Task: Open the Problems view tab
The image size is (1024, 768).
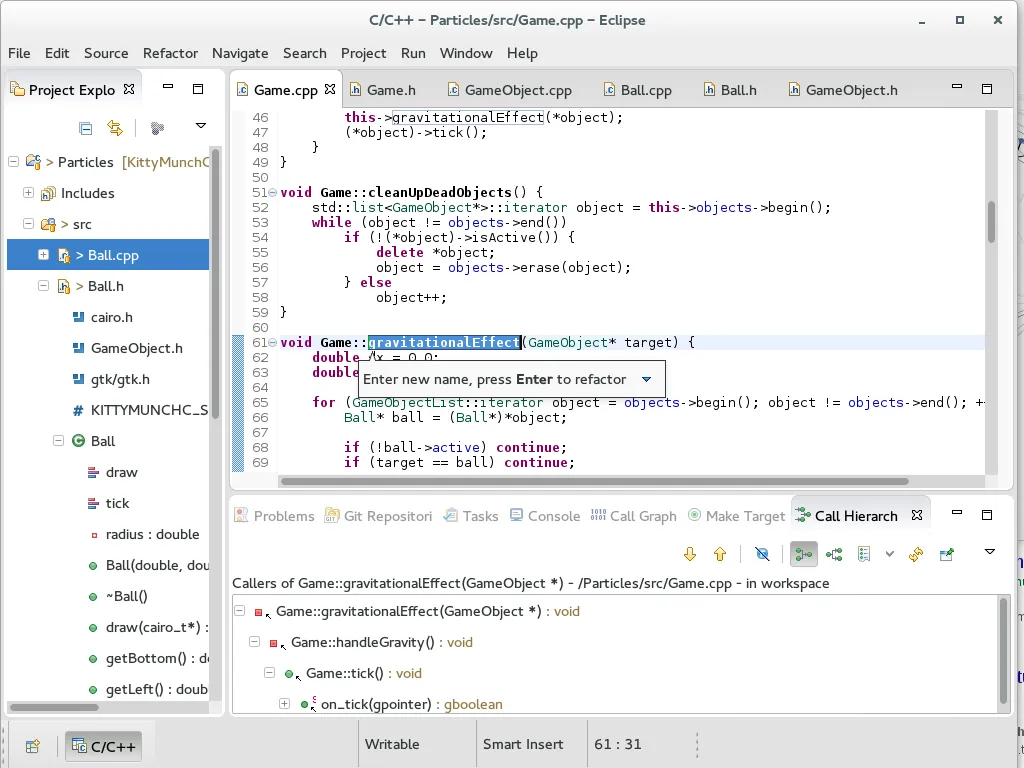Action: (274, 516)
